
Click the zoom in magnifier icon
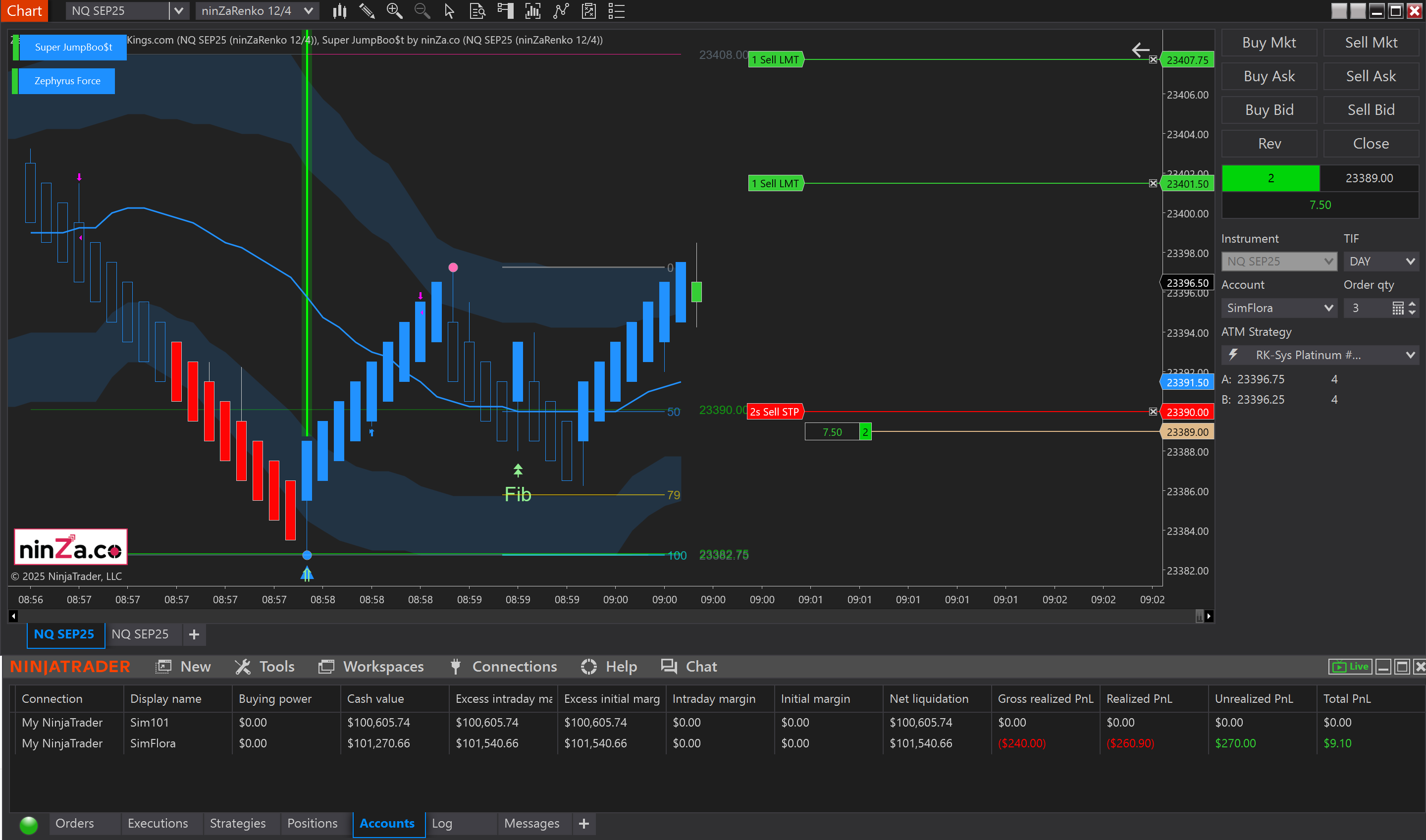[395, 11]
